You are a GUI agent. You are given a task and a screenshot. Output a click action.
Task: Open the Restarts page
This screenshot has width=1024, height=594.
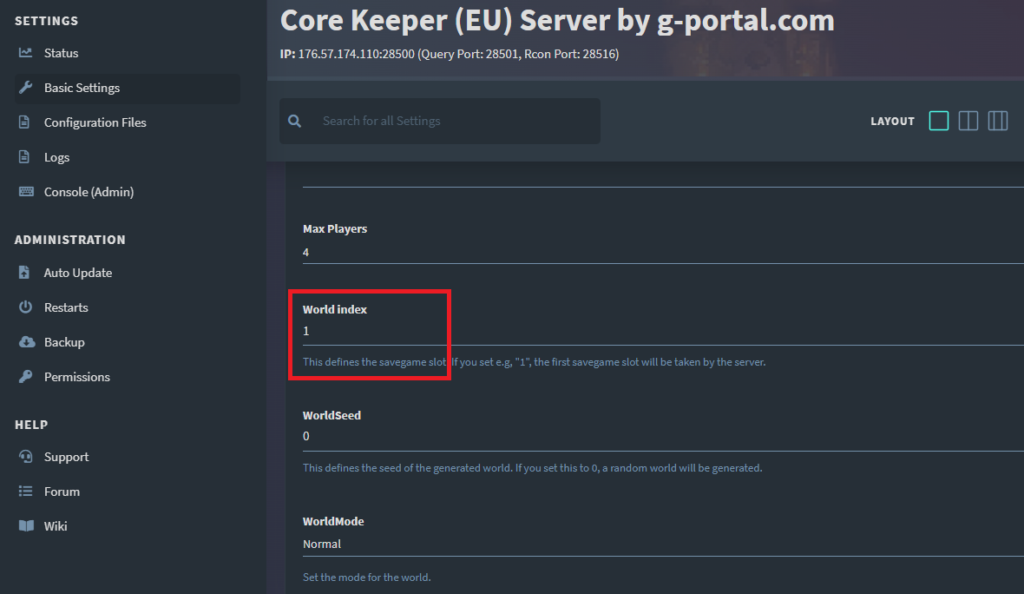(66, 307)
